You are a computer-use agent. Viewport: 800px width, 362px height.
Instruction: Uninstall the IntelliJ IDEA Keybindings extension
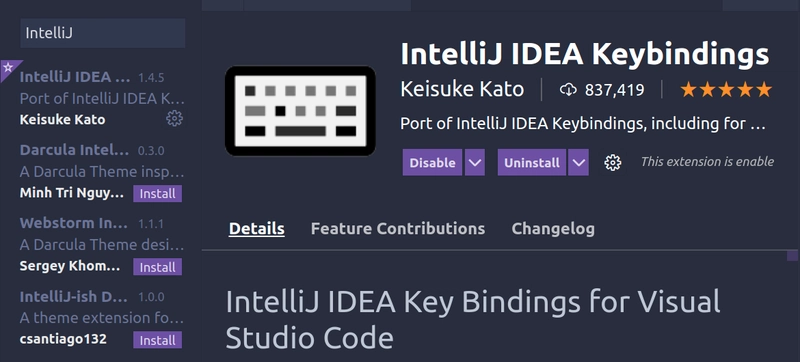(532, 163)
